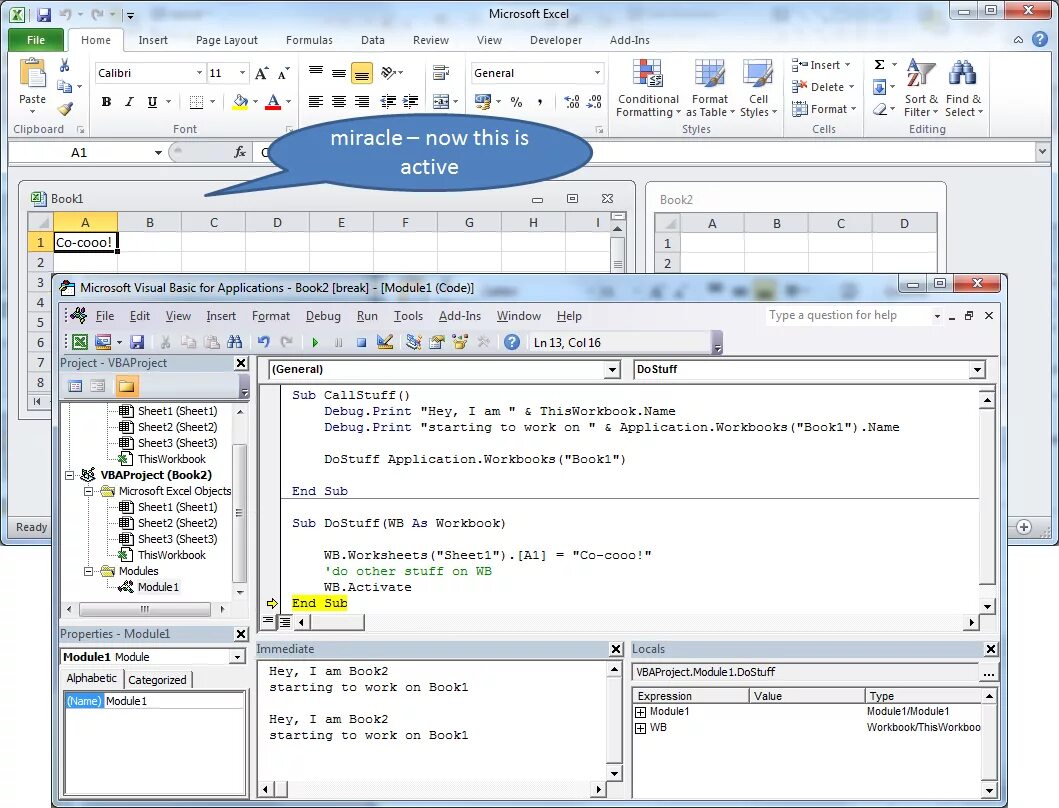
Task: Switch to the Formulas ribbon tab
Action: point(309,40)
